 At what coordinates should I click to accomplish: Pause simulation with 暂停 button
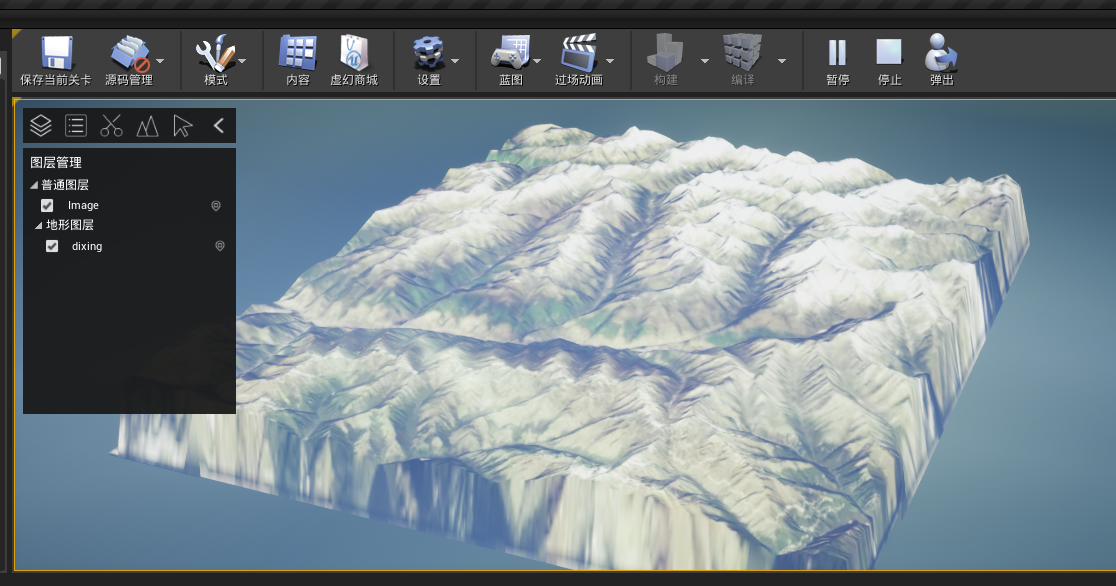pos(838,53)
